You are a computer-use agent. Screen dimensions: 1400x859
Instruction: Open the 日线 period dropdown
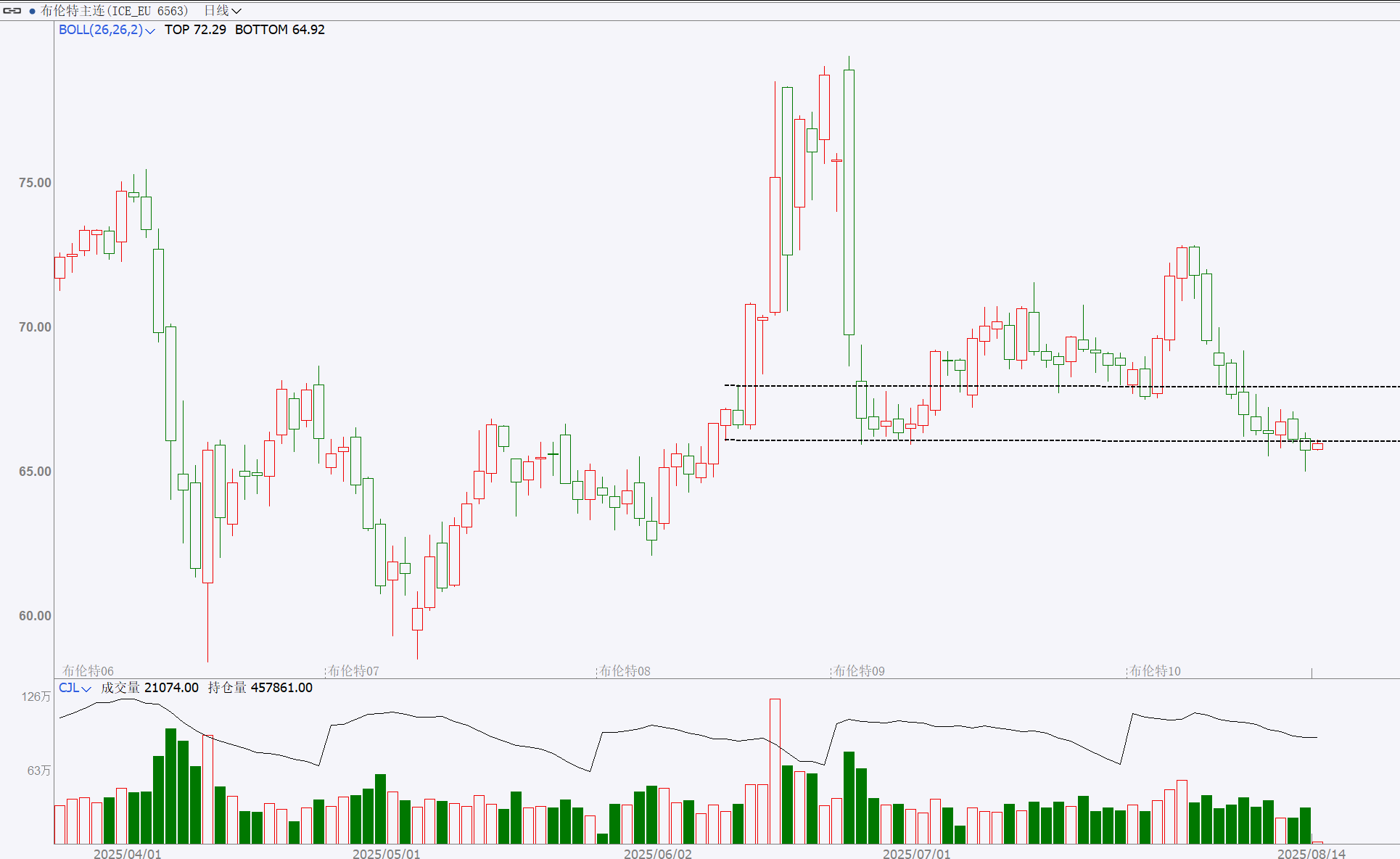click(x=222, y=11)
